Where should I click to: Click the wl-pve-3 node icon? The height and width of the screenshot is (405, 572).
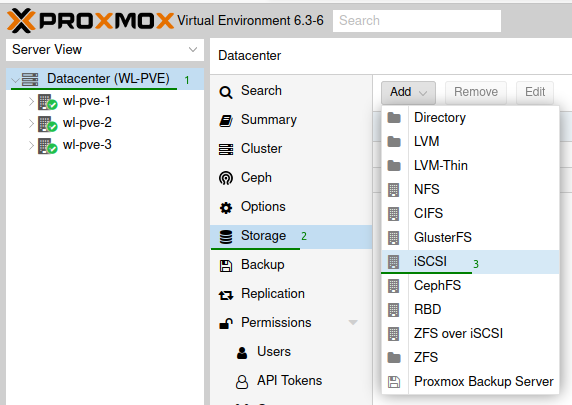point(47,146)
